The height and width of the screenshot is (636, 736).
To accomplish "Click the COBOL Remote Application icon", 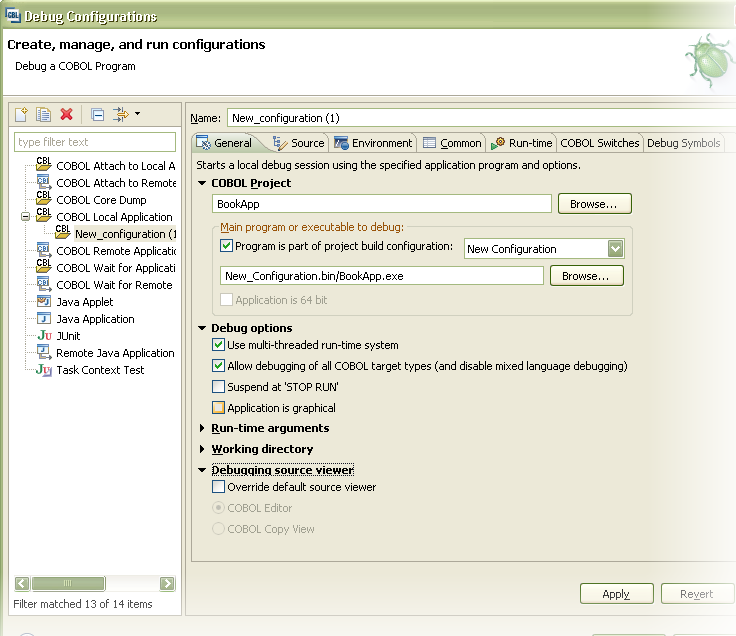I will pyautogui.click(x=44, y=249).
